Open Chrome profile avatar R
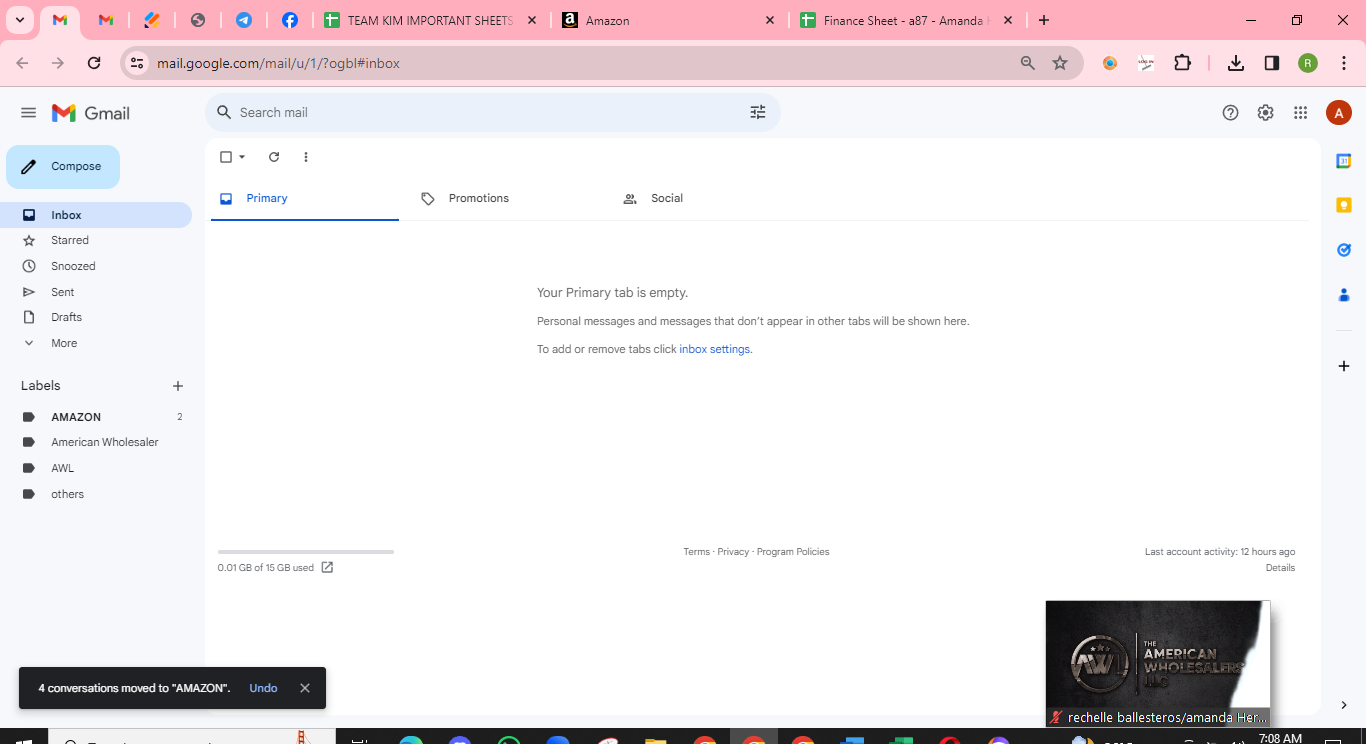 1308,63
